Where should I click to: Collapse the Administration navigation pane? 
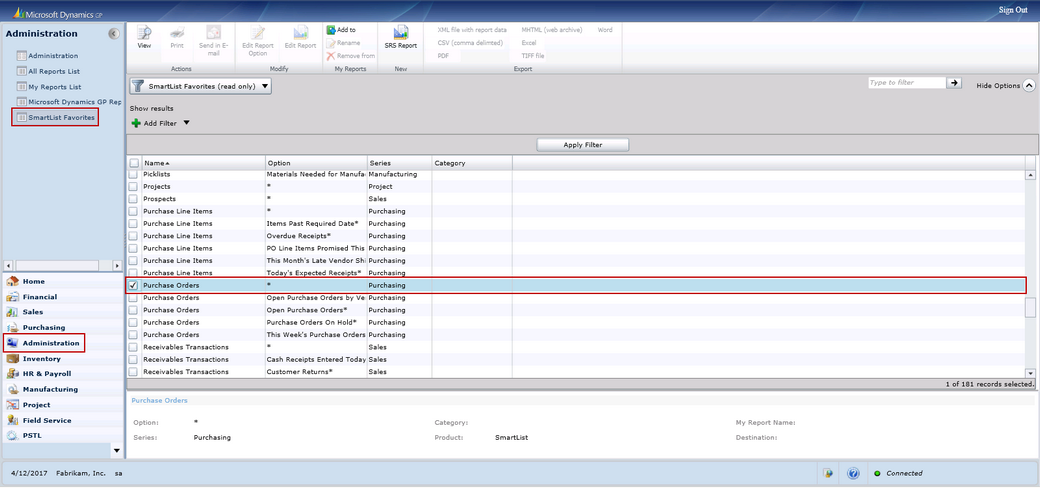click(x=113, y=34)
